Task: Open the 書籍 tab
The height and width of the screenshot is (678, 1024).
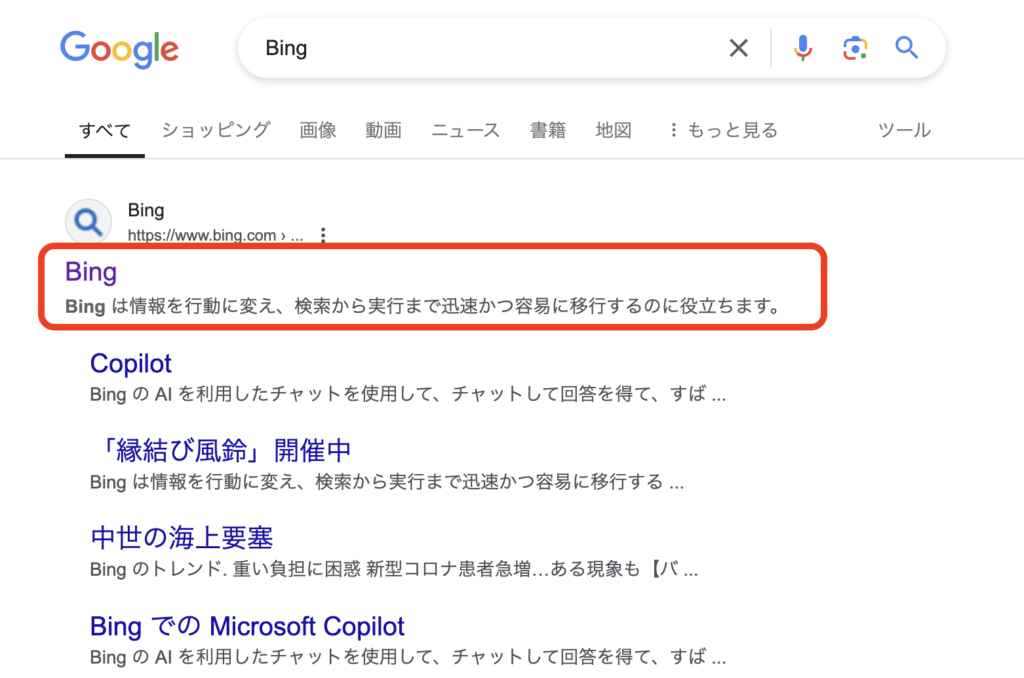Action: [x=548, y=130]
